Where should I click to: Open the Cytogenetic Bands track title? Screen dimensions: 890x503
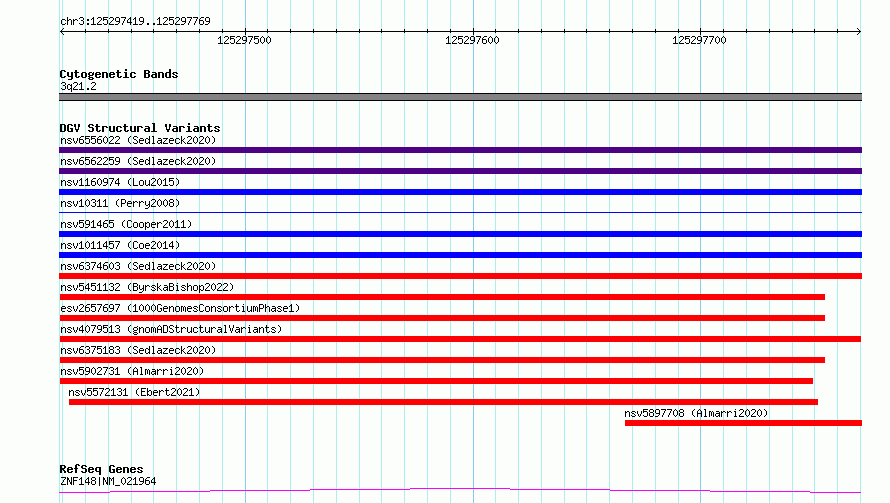(119, 74)
